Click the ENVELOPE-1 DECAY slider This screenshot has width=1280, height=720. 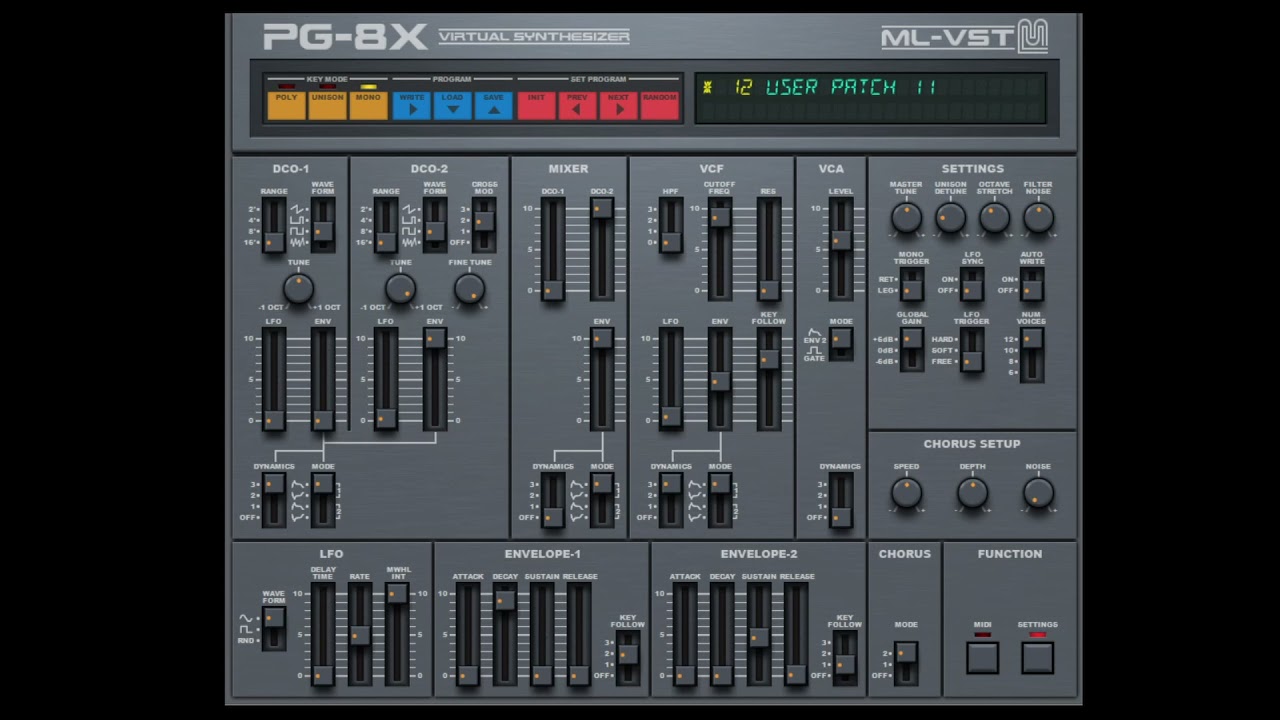(x=504, y=635)
